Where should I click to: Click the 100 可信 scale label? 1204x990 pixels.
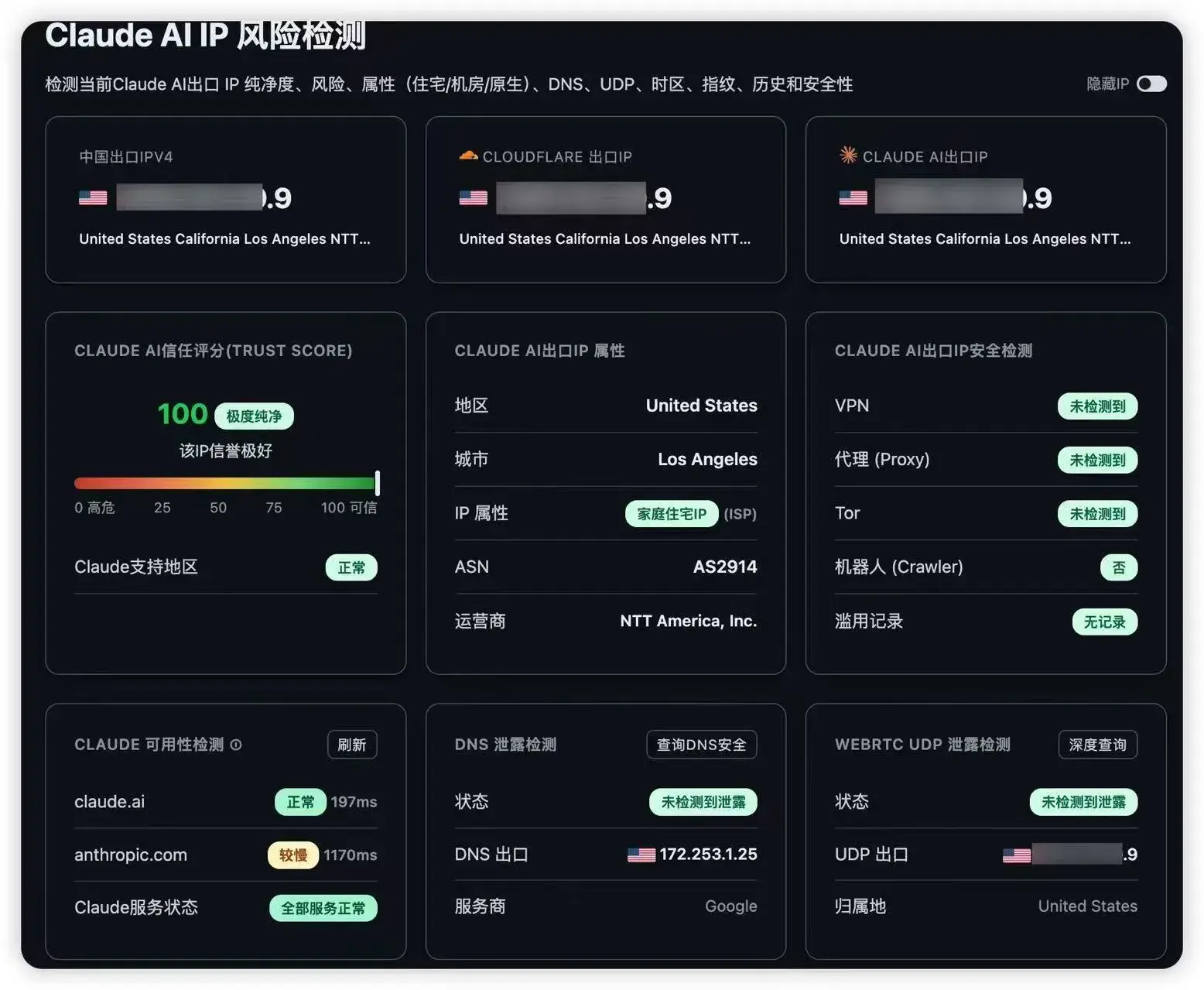click(x=349, y=508)
